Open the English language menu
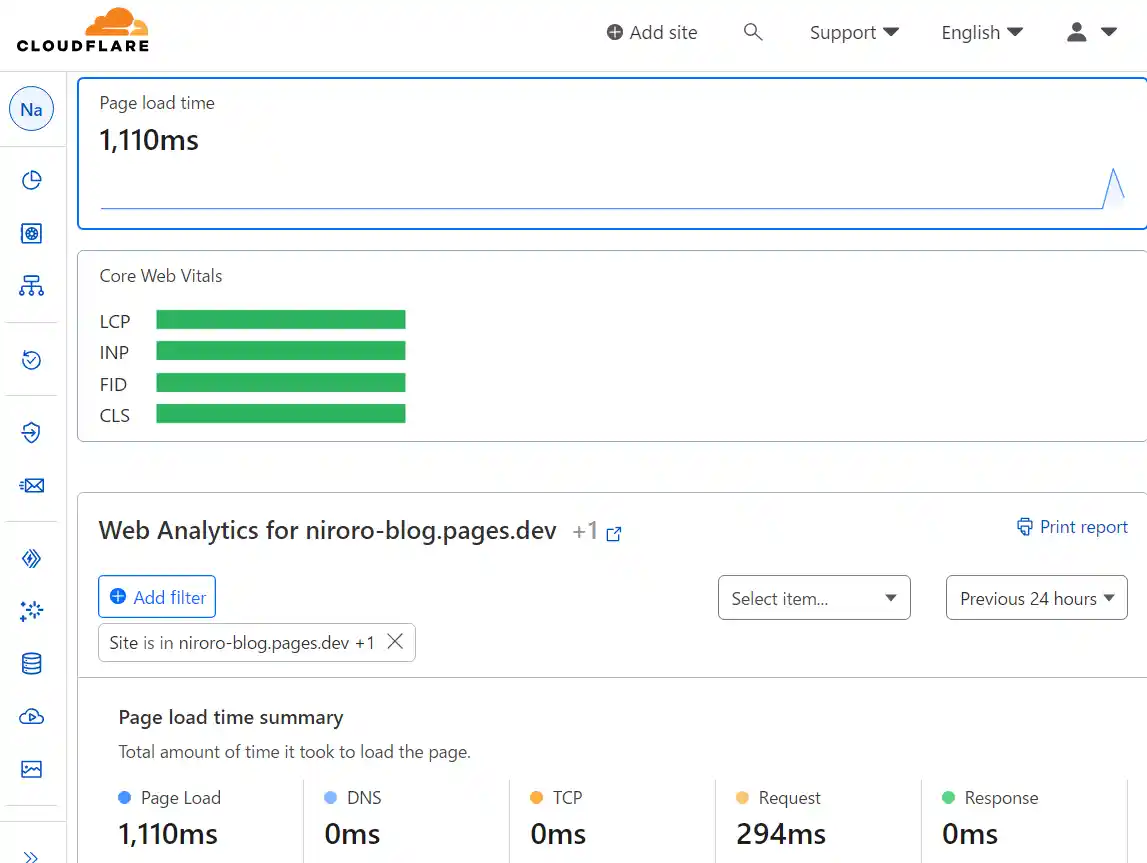Screen dimensions: 1147x863 click(981, 32)
